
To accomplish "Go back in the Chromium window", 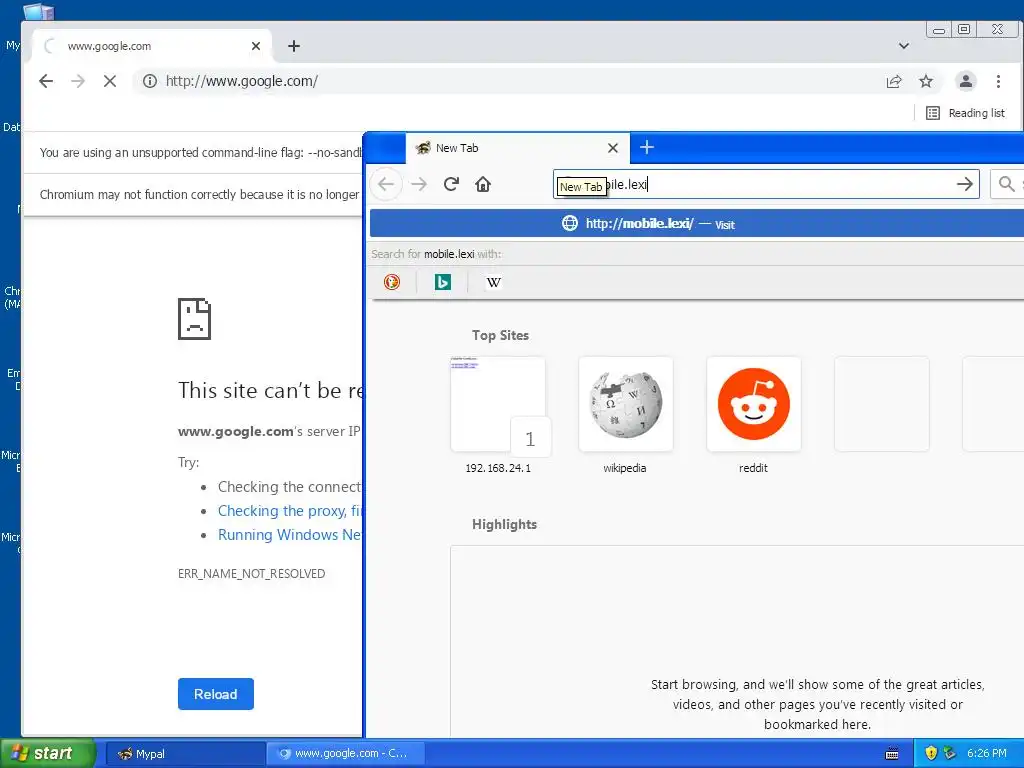I will coord(46,81).
